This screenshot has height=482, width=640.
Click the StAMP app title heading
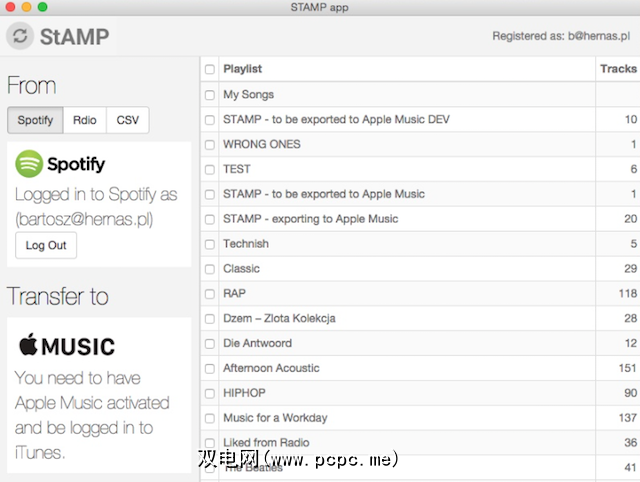point(74,37)
